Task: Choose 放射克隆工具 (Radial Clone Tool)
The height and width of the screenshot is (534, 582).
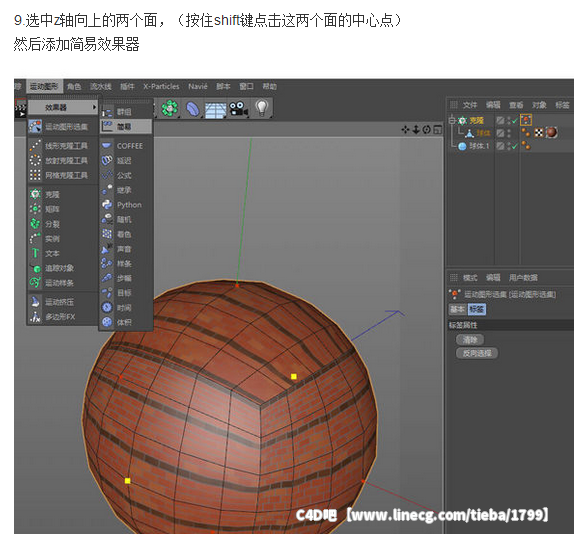Action: pyautogui.click(x=62, y=160)
